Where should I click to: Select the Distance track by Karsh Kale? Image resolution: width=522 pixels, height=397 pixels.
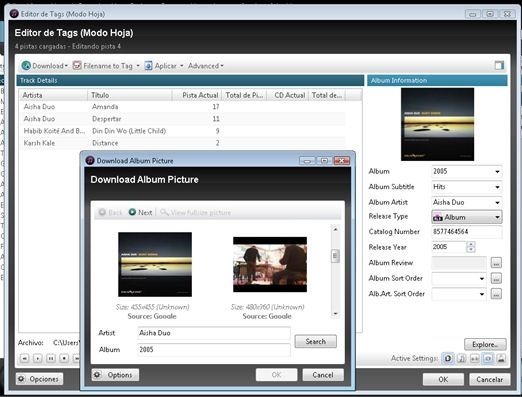tap(183, 143)
